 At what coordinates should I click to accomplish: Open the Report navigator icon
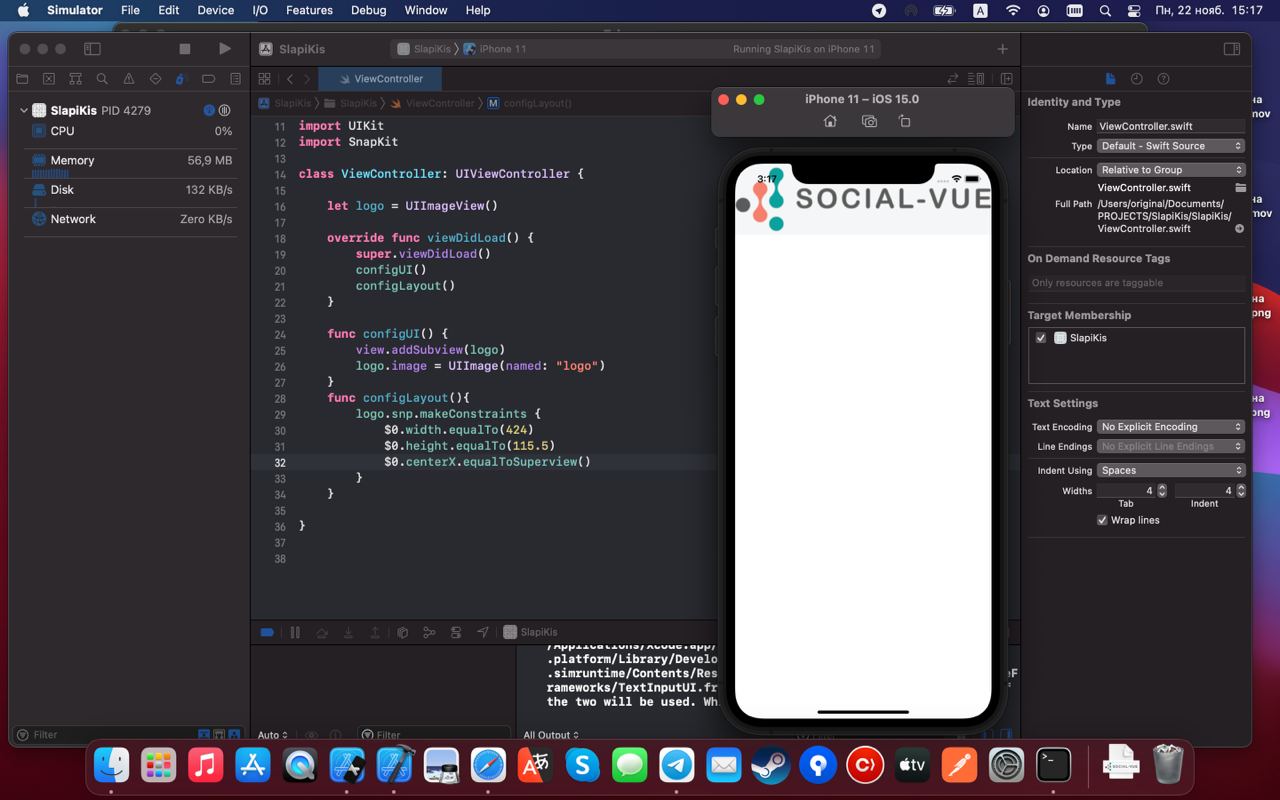235,78
